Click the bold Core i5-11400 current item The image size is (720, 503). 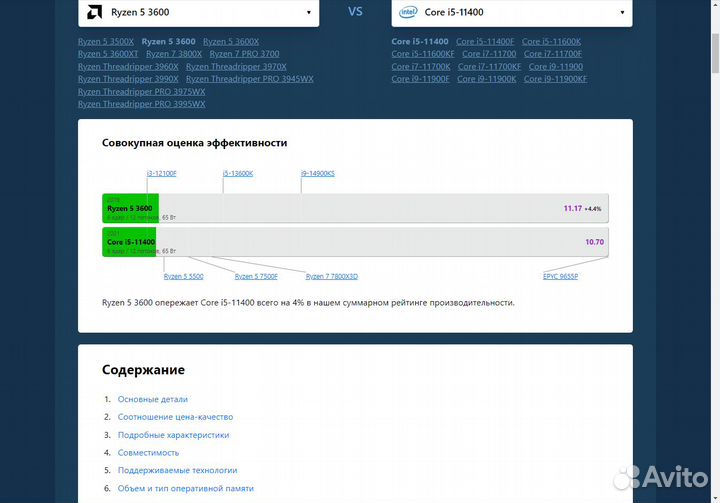pos(420,41)
